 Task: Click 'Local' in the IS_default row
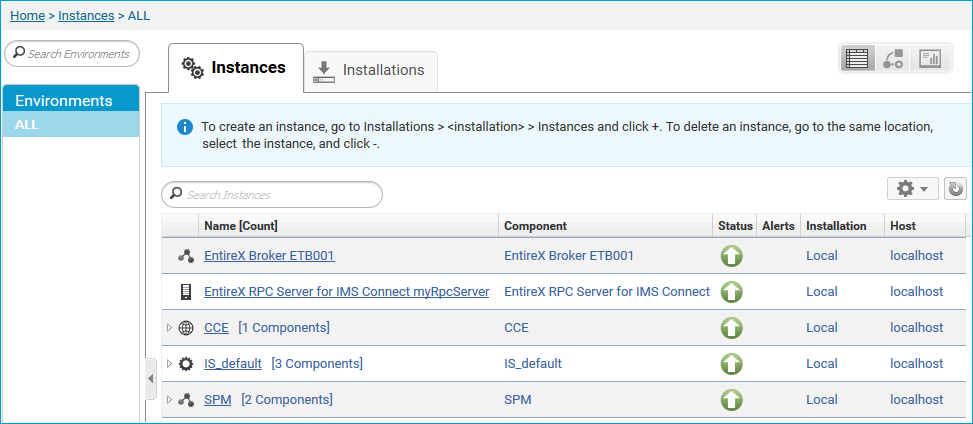pyautogui.click(x=822, y=364)
